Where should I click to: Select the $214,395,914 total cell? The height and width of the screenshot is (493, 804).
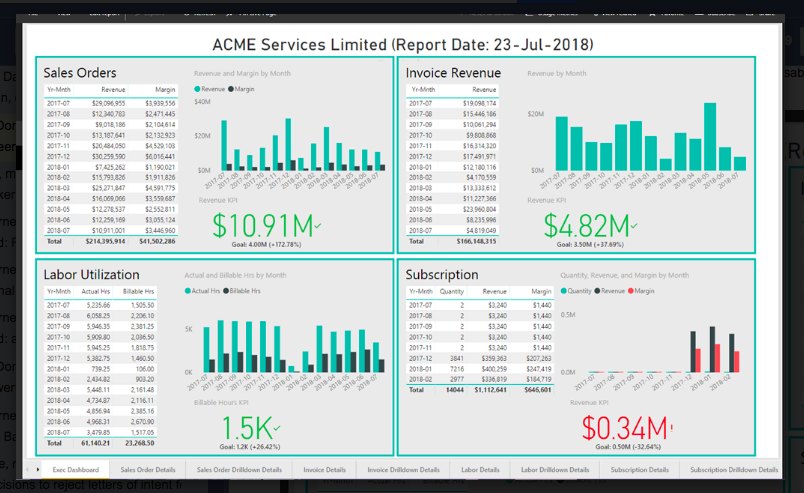(x=105, y=241)
